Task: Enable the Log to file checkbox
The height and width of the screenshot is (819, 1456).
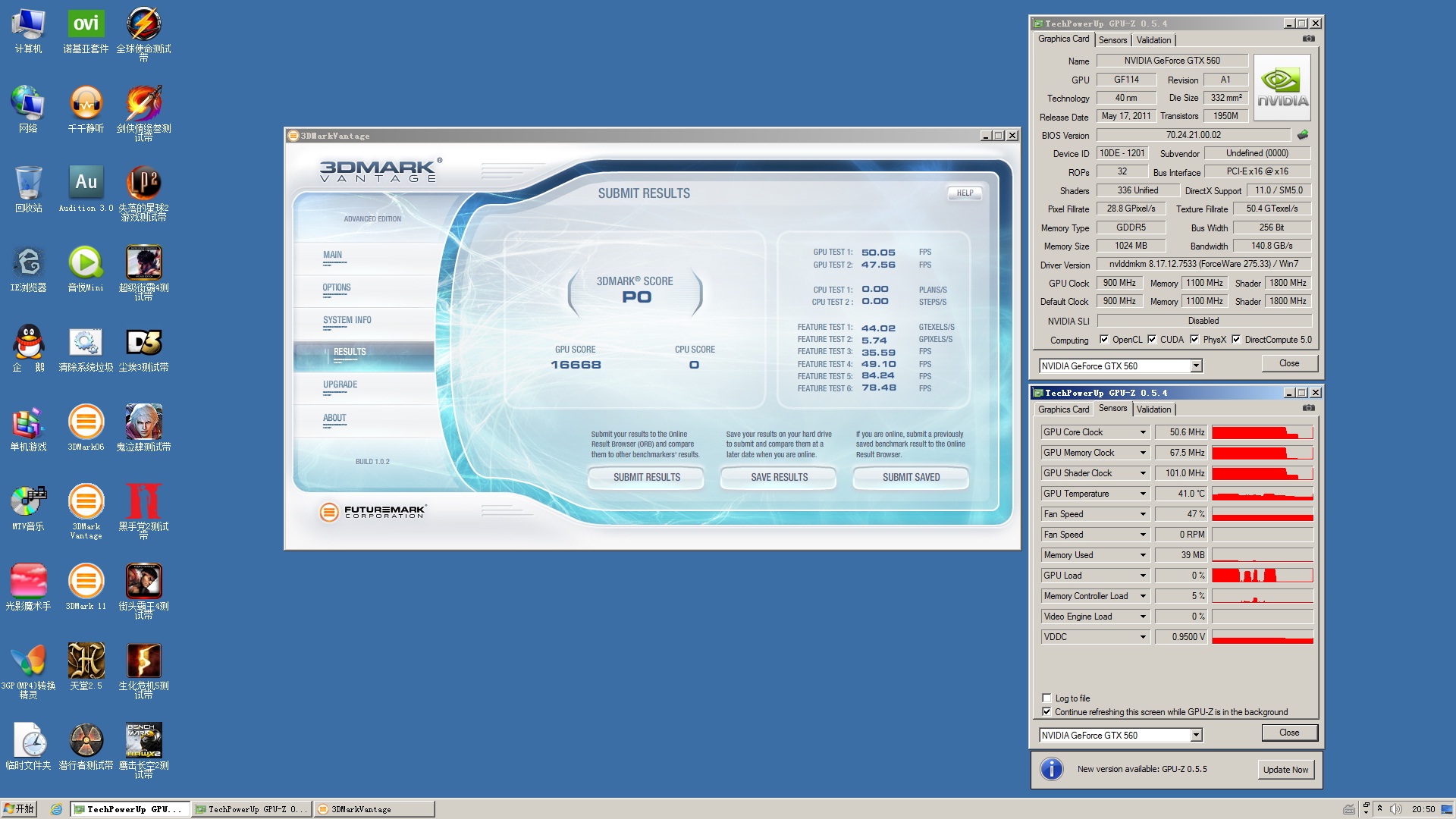Action: tap(1047, 698)
